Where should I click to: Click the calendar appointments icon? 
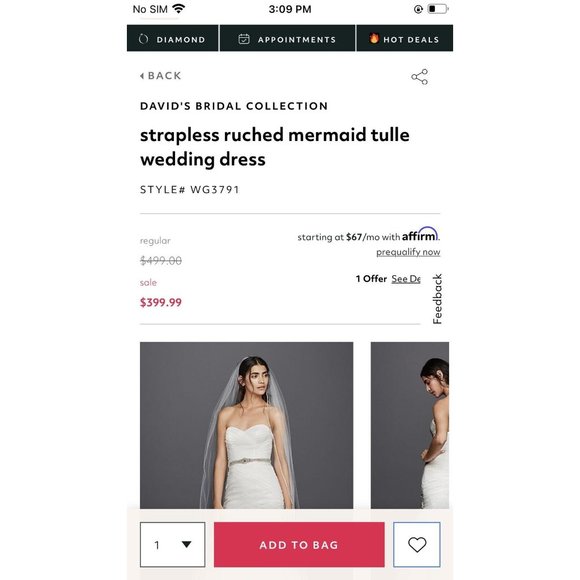244,39
